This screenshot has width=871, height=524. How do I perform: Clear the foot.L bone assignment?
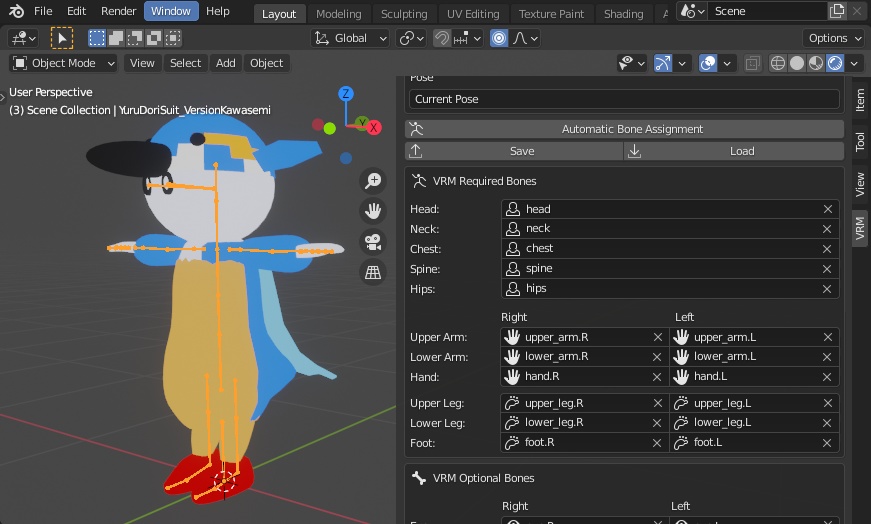(x=827, y=443)
